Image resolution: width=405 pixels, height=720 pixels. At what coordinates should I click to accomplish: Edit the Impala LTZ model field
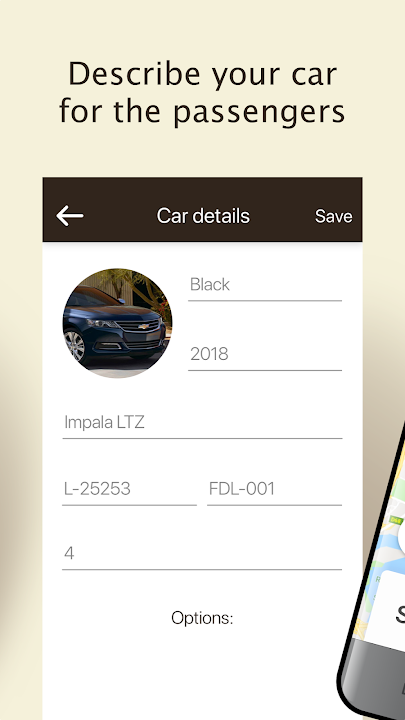coord(202,423)
